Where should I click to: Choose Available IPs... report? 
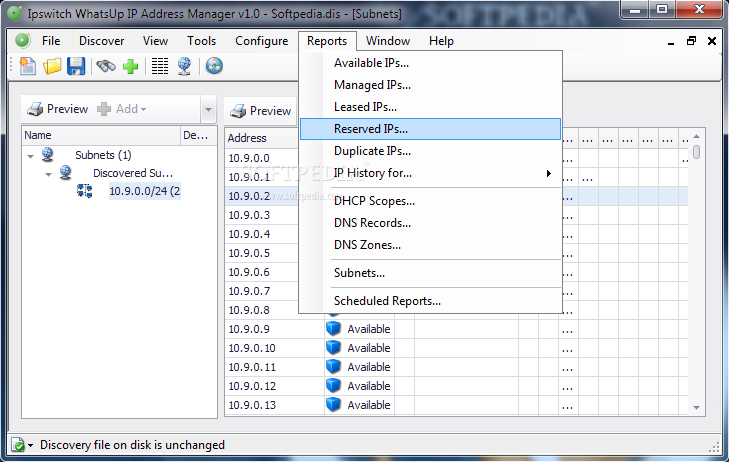(431, 63)
